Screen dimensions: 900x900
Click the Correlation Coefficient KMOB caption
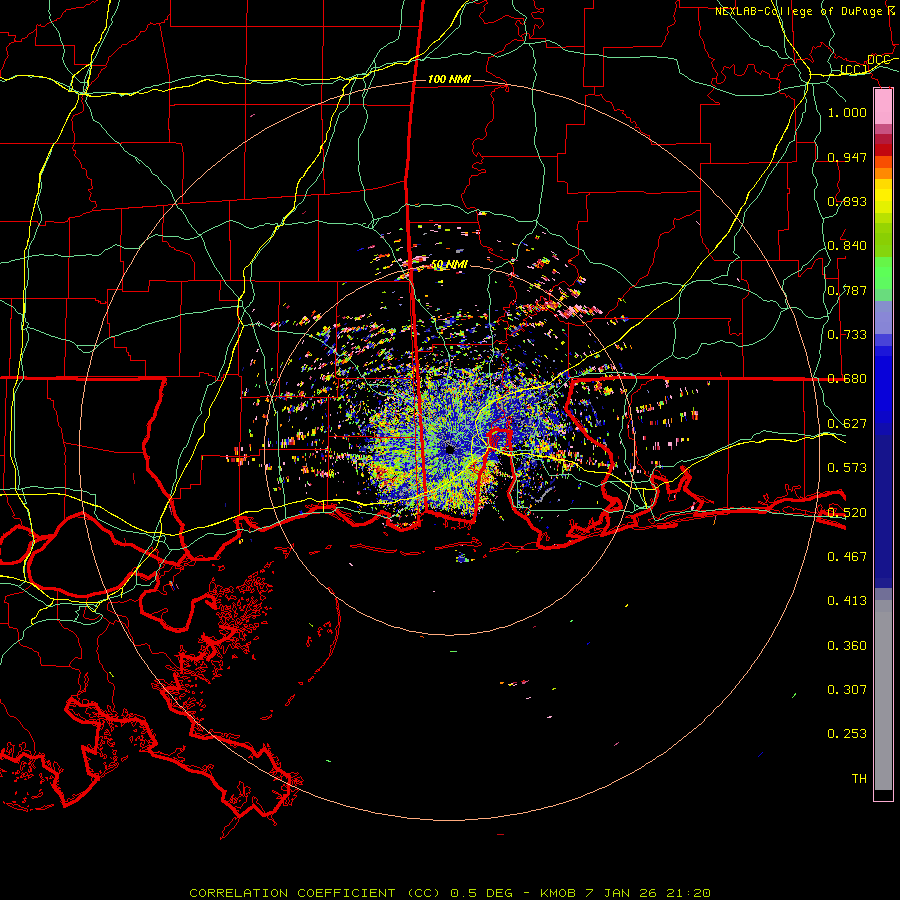450,893
